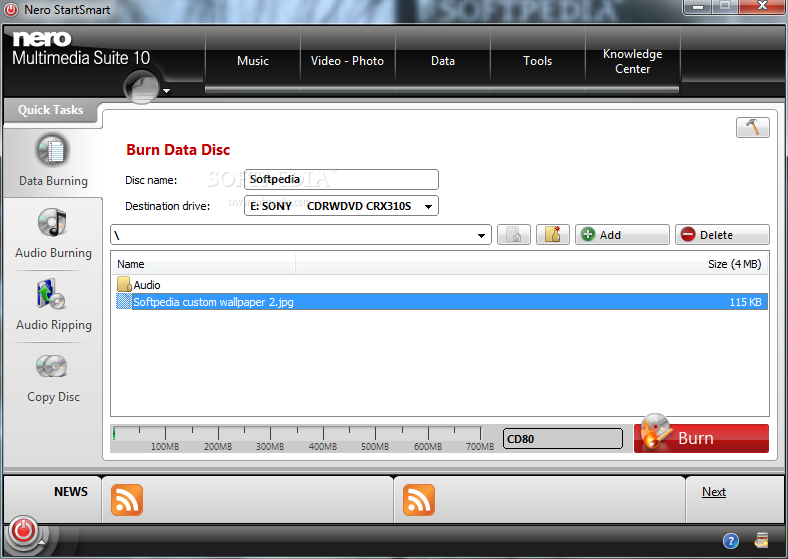This screenshot has height=559, width=788.
Task: Click the red power button icon
Action: coord(23,530)
